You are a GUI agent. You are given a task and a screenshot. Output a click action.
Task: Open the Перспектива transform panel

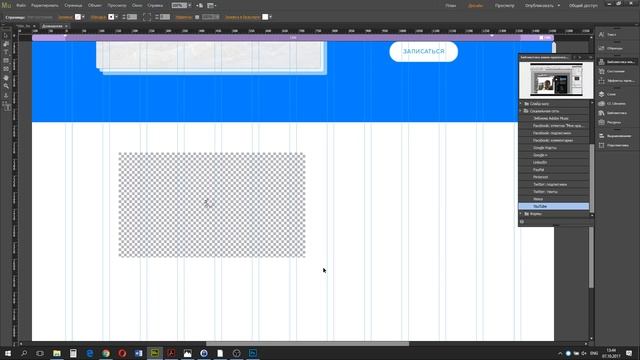tap(602, 145)
